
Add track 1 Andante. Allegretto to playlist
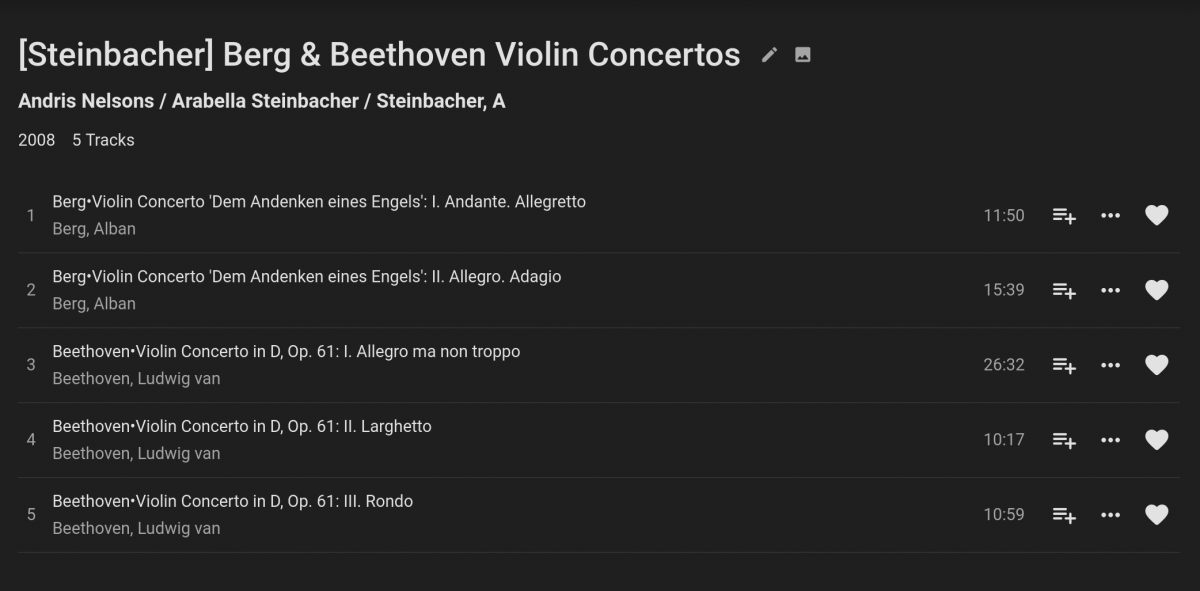1064,216
